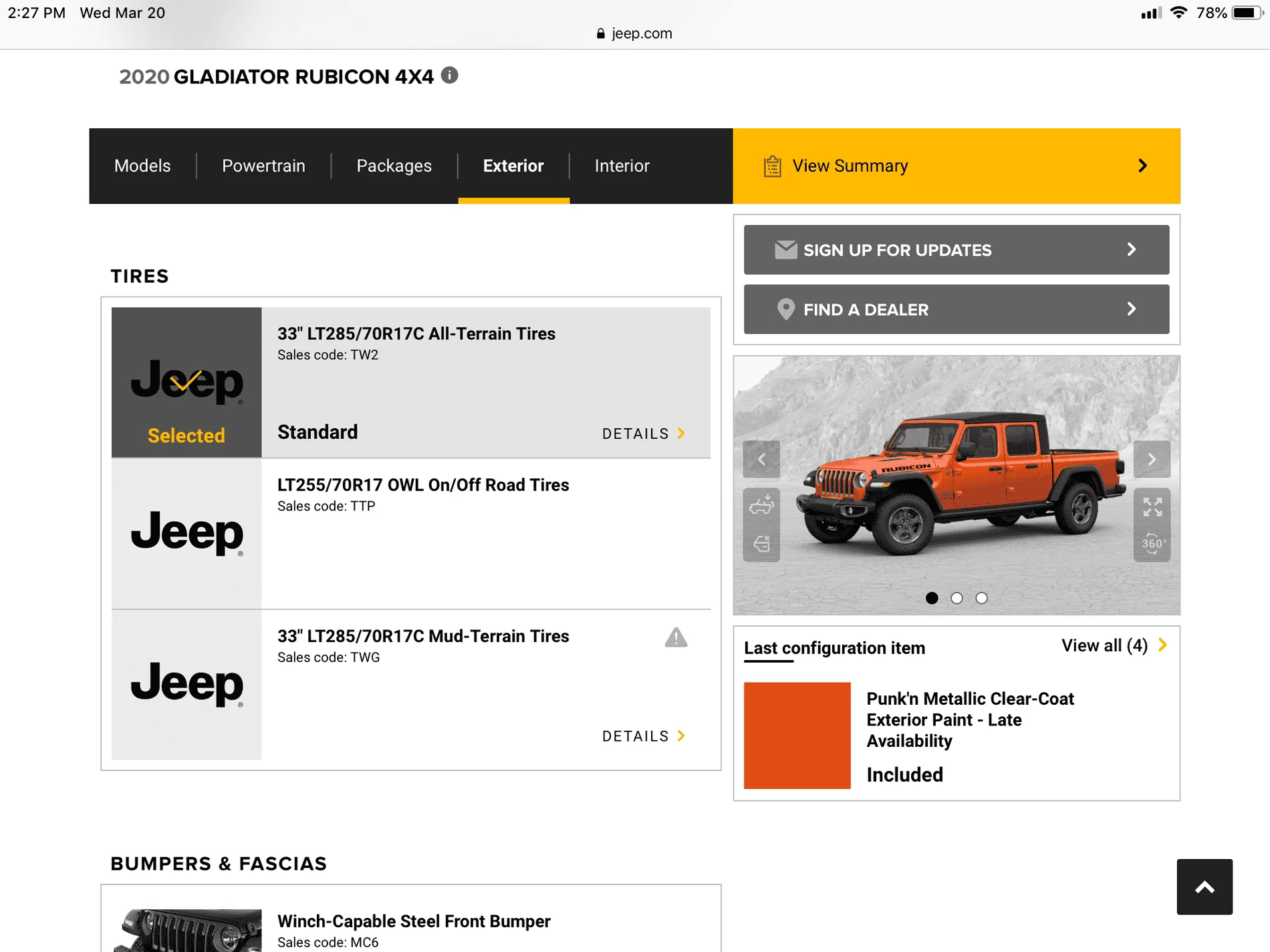1270x952 pixels.
Task: Click BUMPERS & FASCIAS section heading
Action: pos(219,864)
